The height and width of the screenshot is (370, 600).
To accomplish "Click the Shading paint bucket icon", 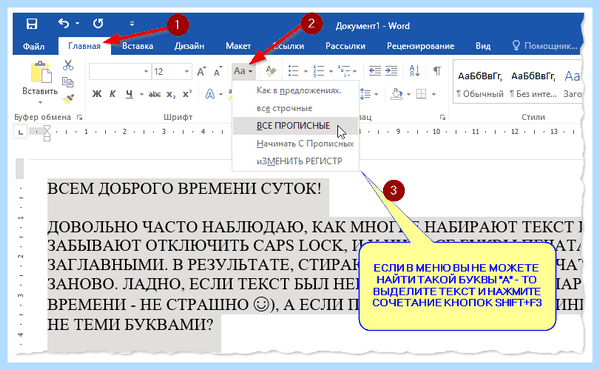I will tap(397, 94).
